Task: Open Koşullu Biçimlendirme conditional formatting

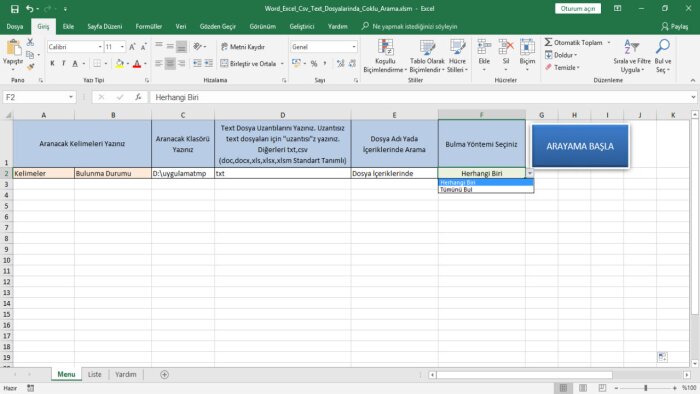Action: coord(385,56)
